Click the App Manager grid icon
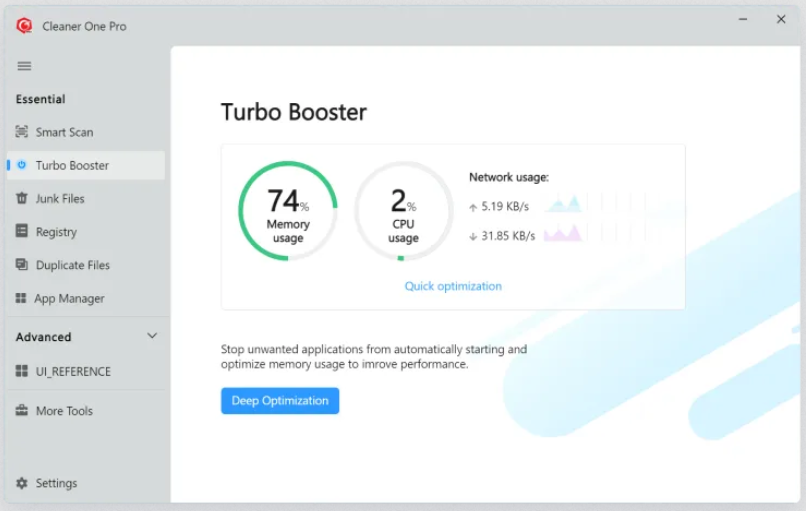This screenshot has width=806, height=511. (21, 298)
